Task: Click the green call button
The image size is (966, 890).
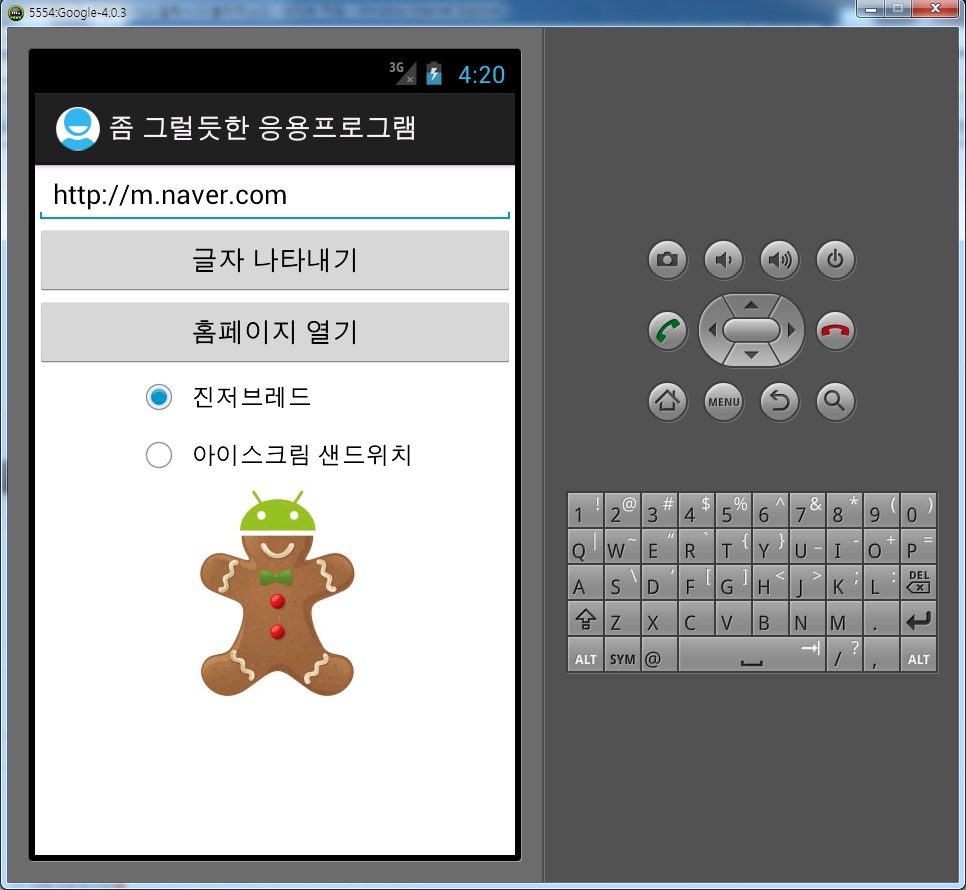Action: point(667,331)
